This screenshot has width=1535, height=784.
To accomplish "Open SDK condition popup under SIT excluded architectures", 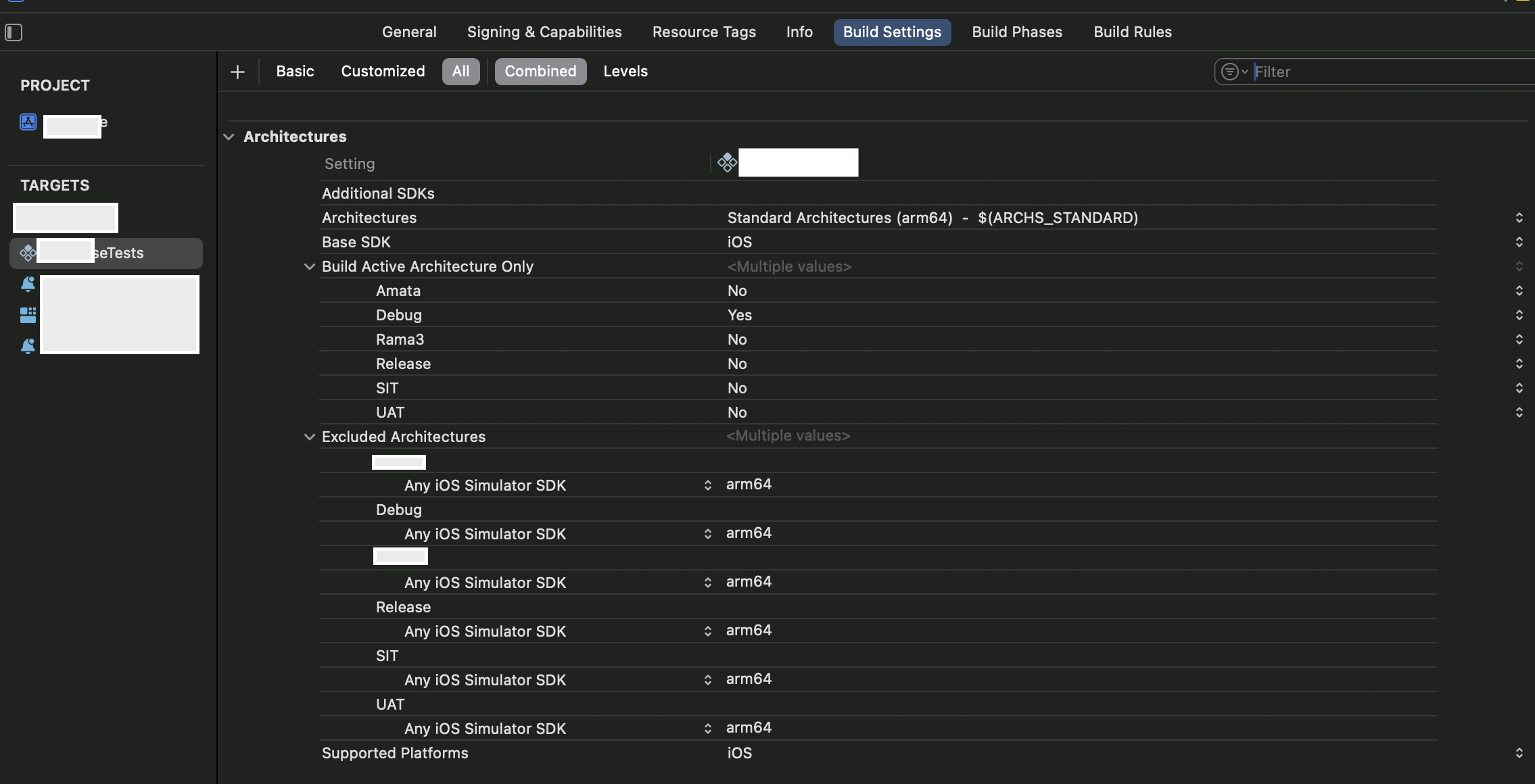I will (707, 680).
